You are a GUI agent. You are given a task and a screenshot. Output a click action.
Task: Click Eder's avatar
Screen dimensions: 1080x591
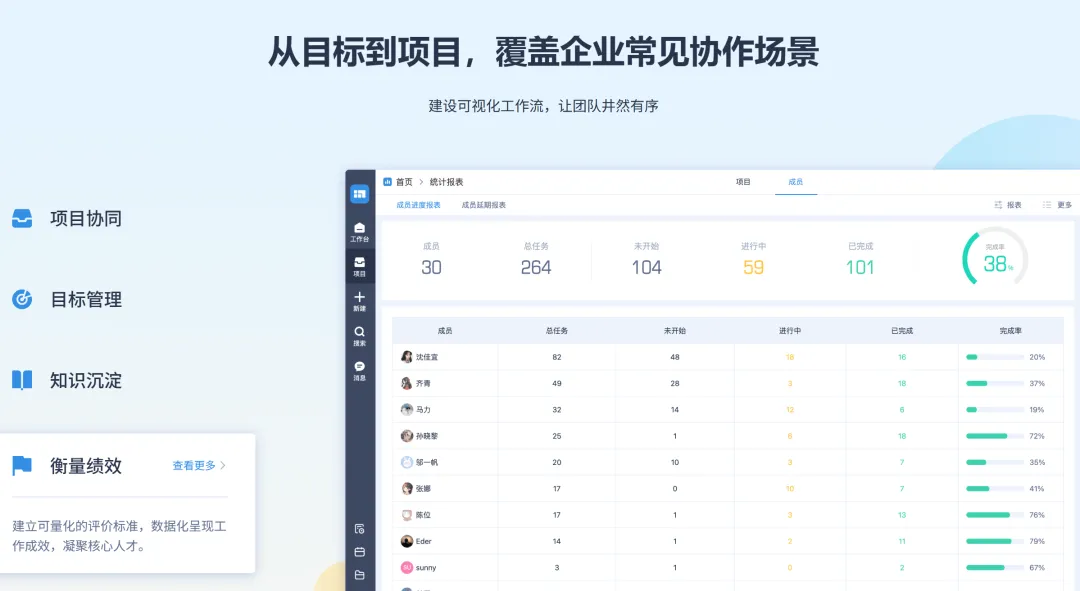point(407,541)
